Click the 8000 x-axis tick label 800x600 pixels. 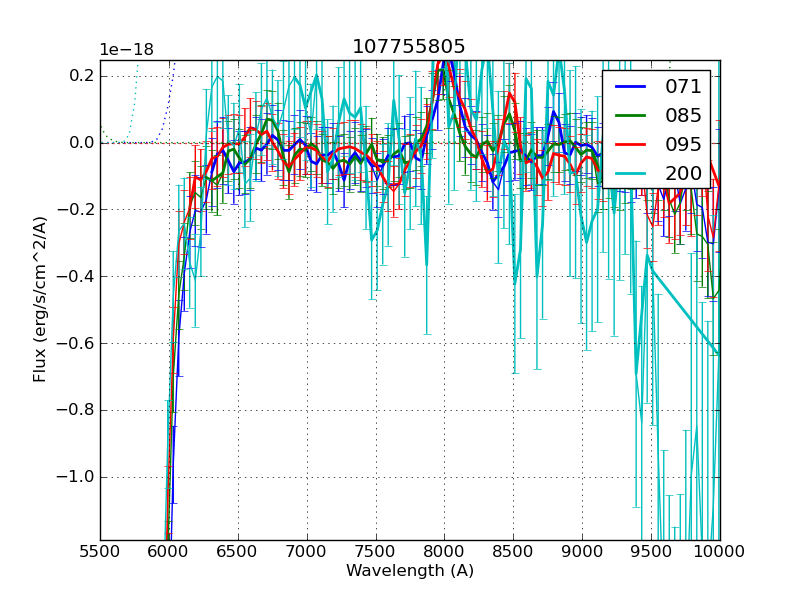(x=444, y=551)
